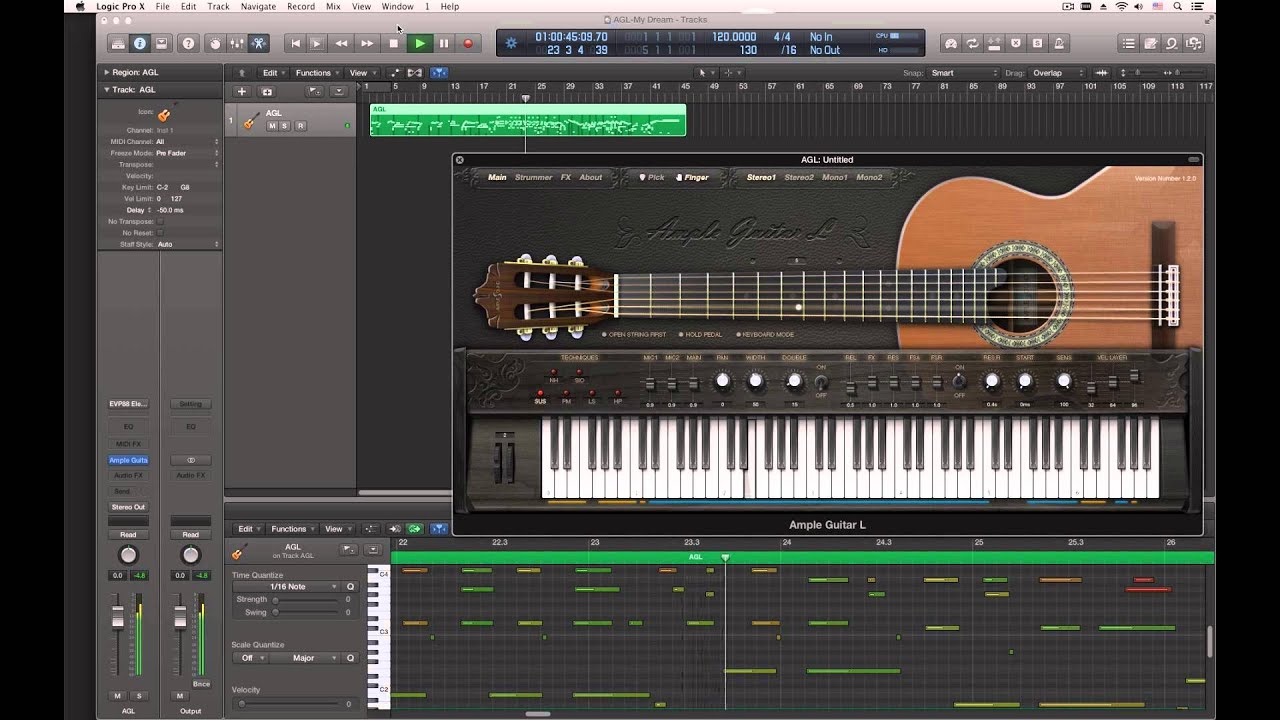Open the Piano Roll Edit menu

click(248, 529)
